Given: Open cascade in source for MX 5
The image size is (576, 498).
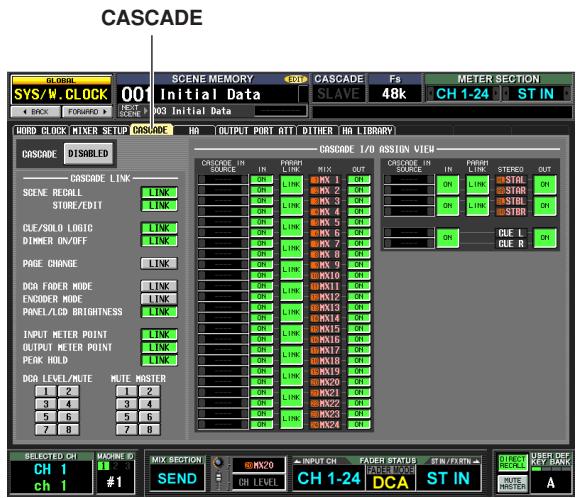Looking at the screenshot, I should point(223,222).
